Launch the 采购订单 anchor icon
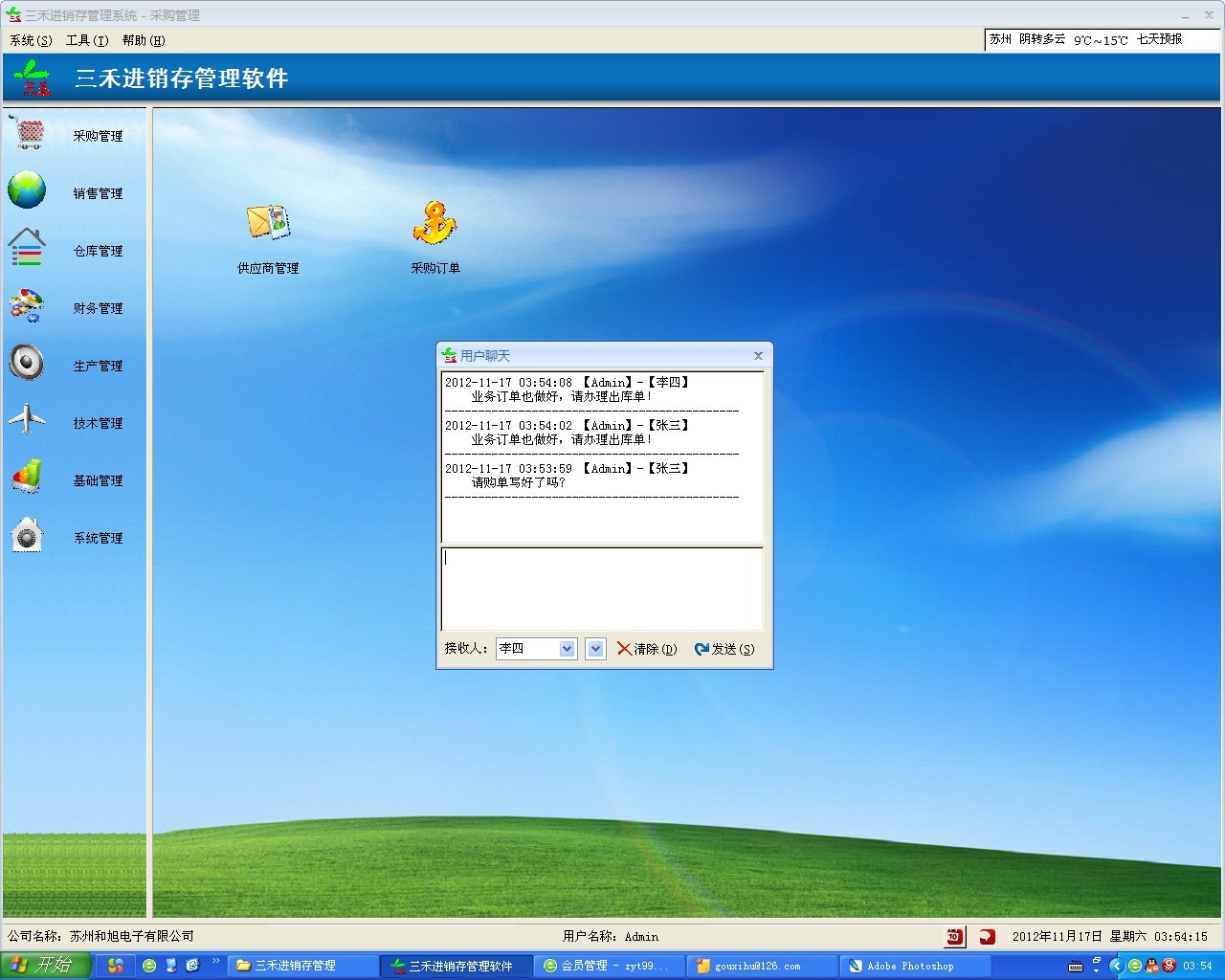Image resolution: width=1225 pixels, height=980 pixels. click(x=434, y=239)
